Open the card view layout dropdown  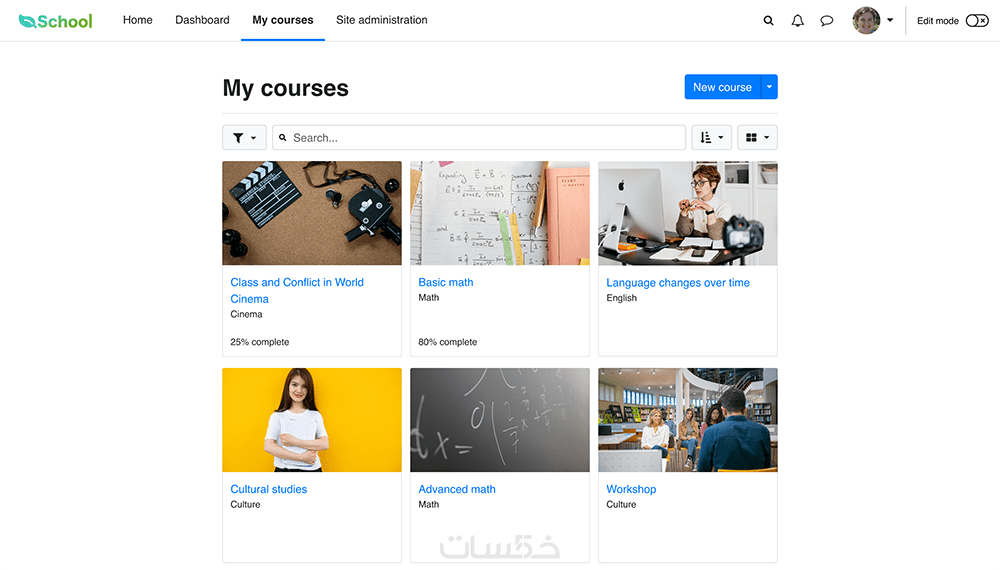(x=758, y=137)
